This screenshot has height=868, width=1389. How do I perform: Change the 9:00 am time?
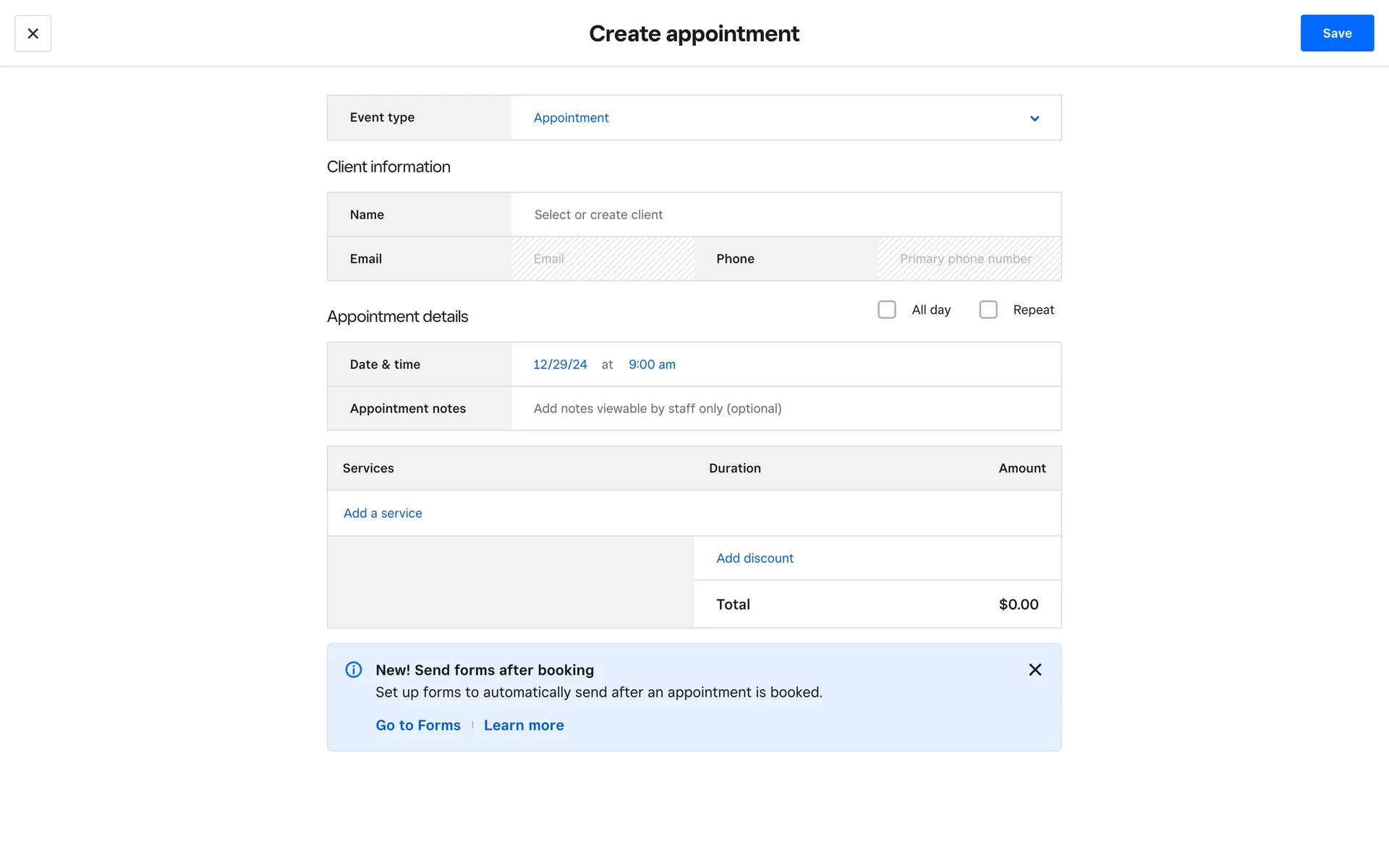click(652, 365)
